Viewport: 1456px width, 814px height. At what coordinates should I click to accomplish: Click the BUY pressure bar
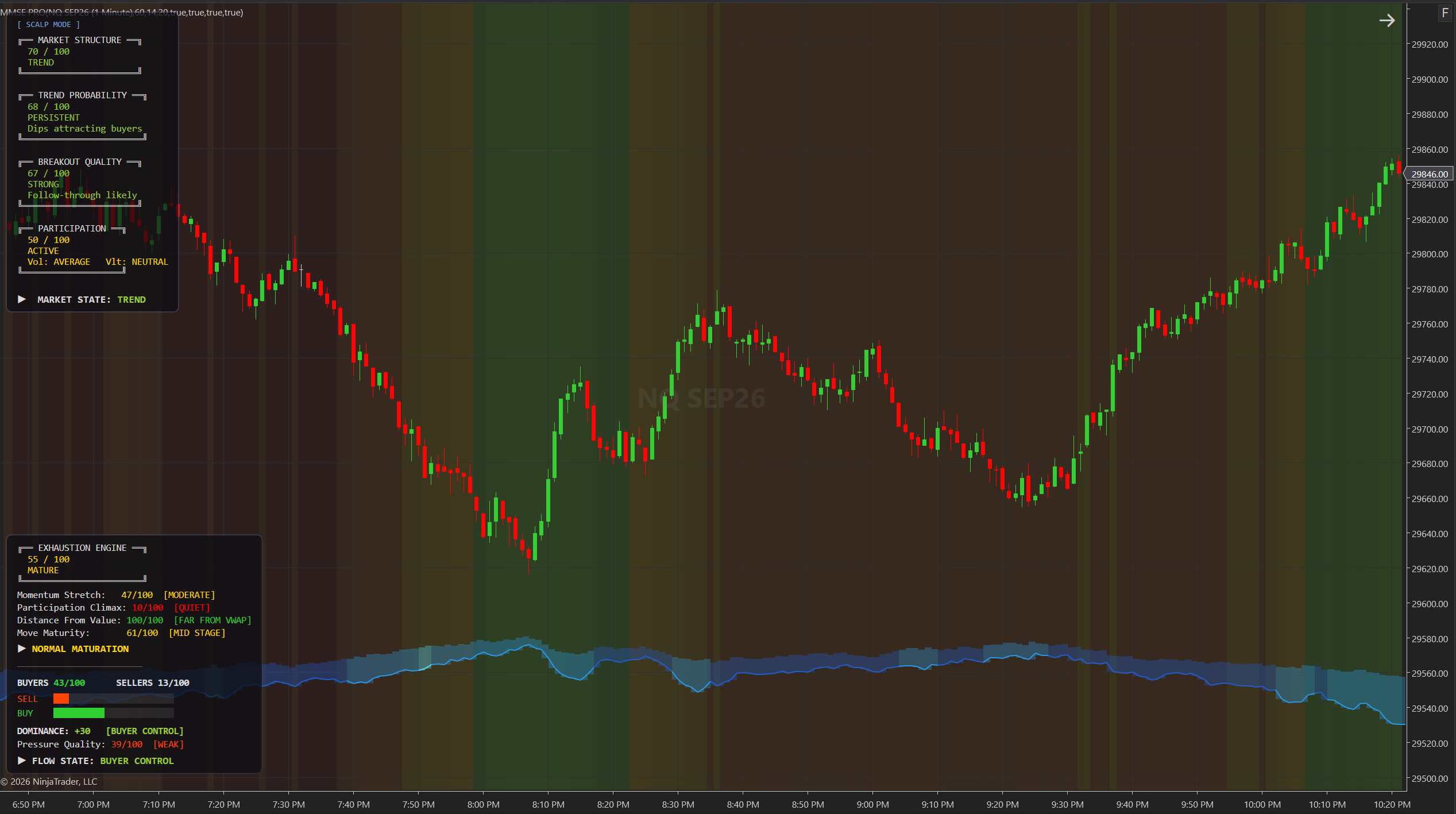coord(113,713)
